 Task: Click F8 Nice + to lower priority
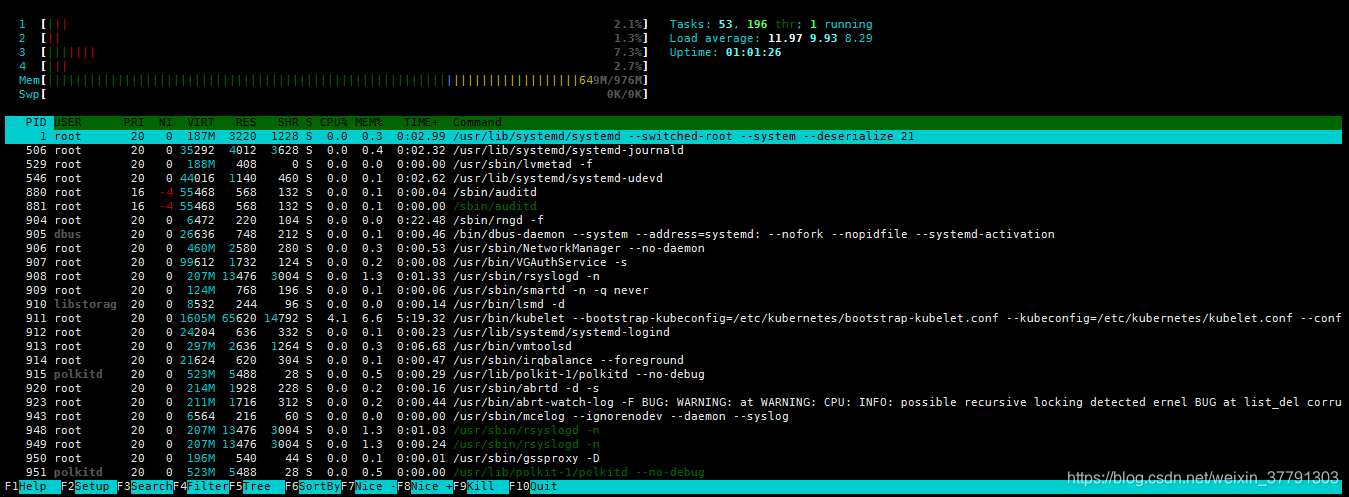pyautogui.click(x=425, y=486)
